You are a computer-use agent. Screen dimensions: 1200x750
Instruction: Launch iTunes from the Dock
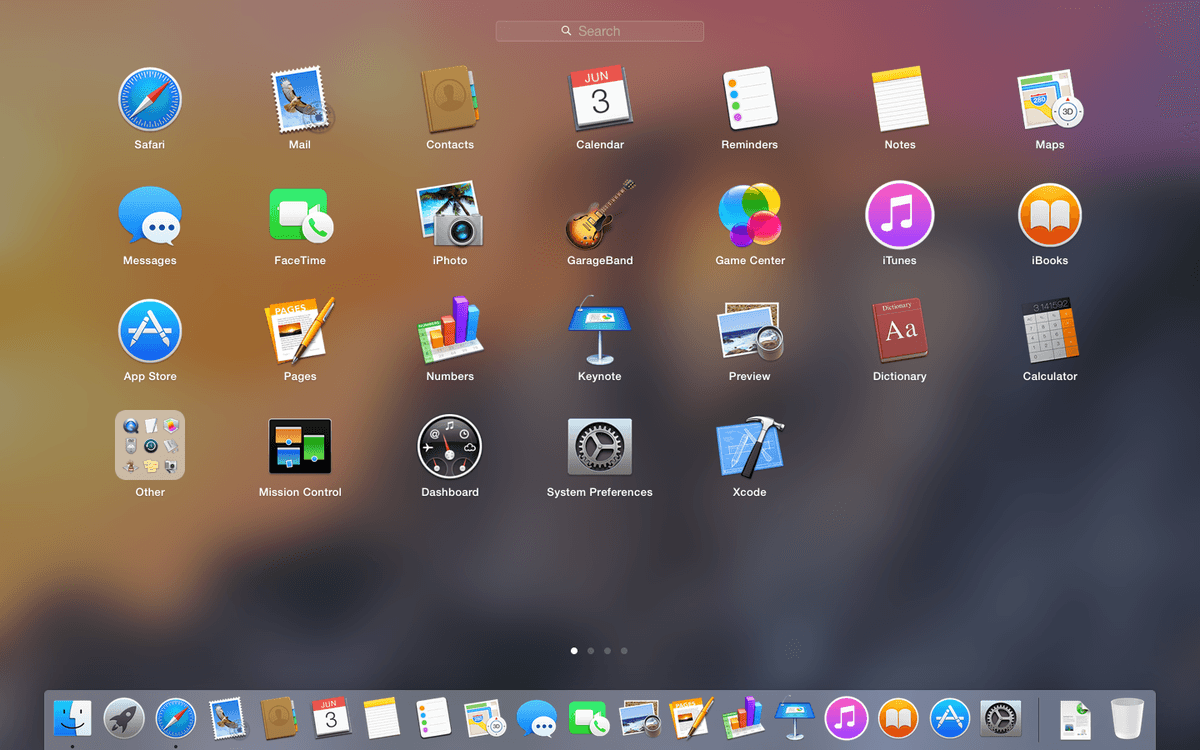pyautogui.click(x=845, y=718)
